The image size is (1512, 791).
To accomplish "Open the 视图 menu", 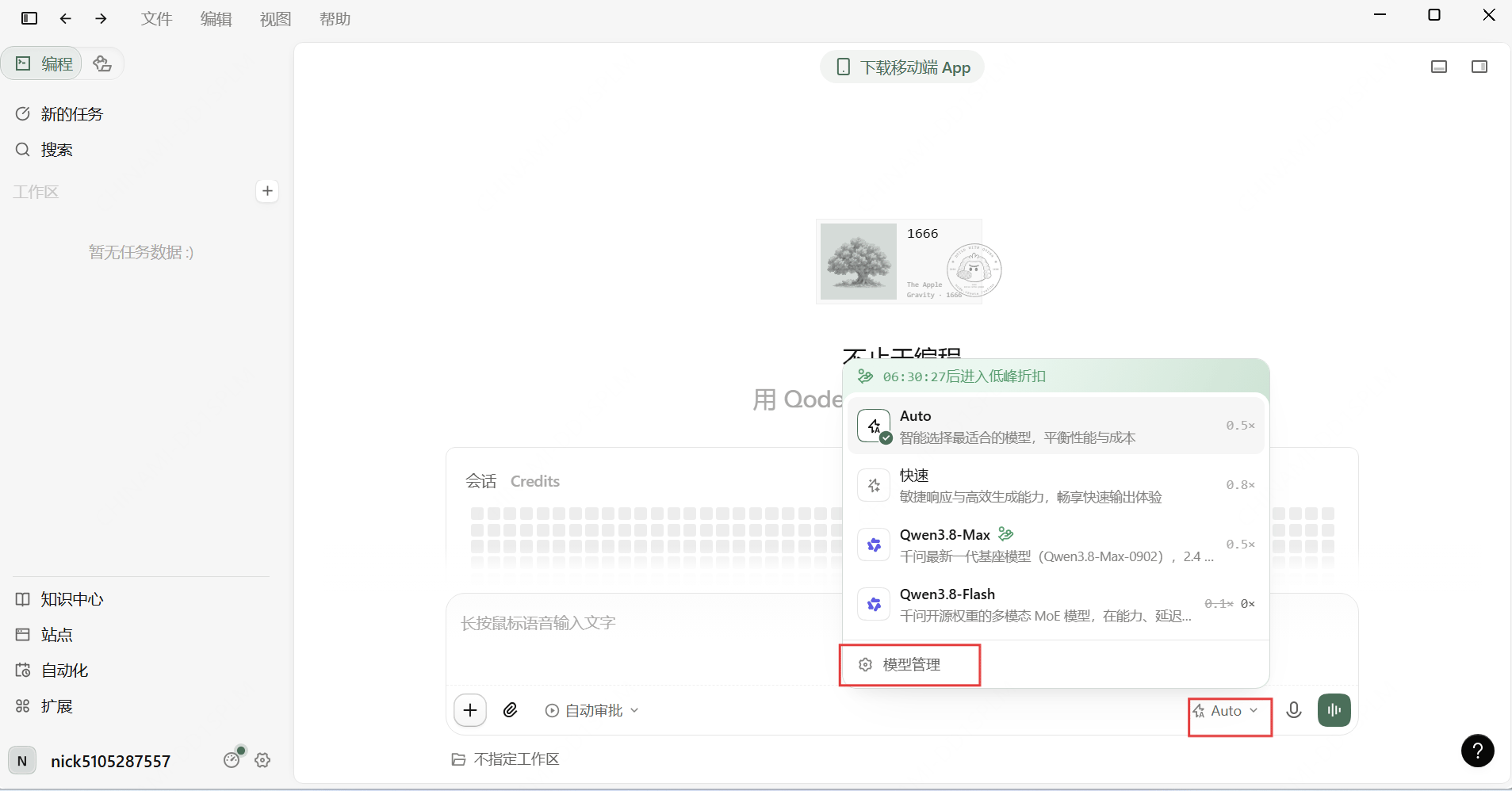I will [275, 19].
